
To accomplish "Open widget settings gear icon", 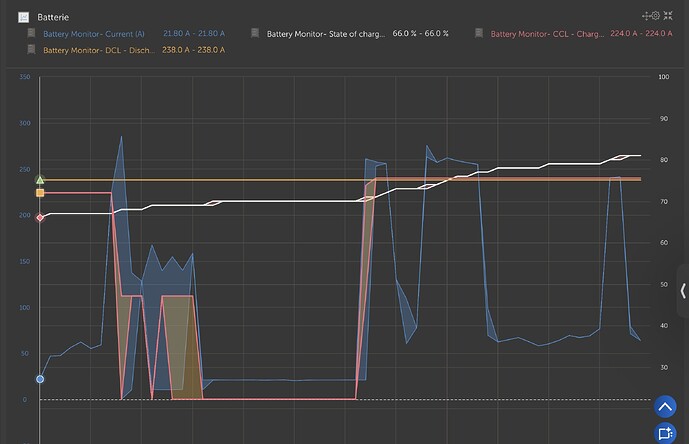I will tap(655, 16).
